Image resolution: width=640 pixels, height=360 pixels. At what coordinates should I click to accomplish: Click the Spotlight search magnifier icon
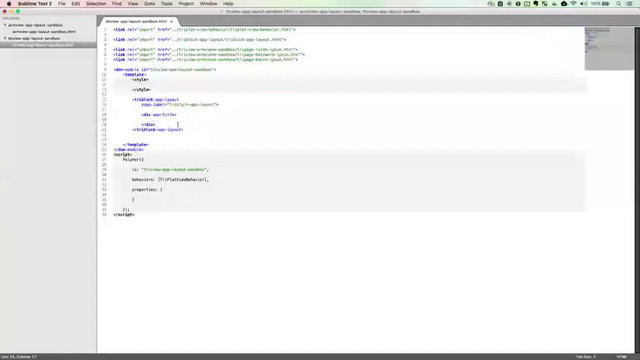tap(619, 4)
